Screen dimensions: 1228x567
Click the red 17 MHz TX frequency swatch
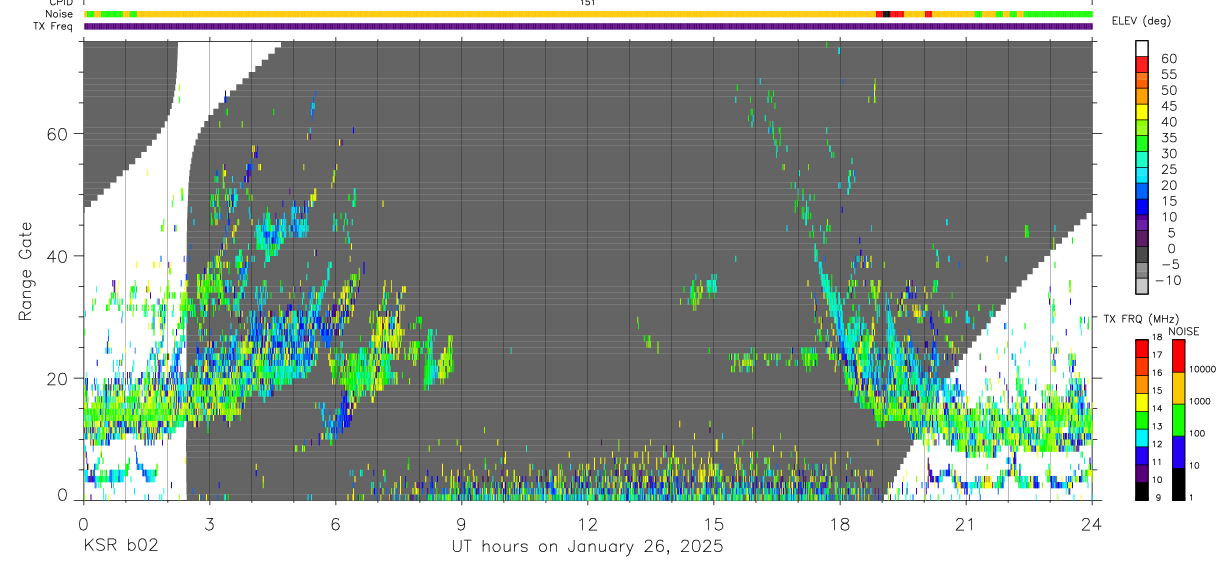[x=1142, y=349]
